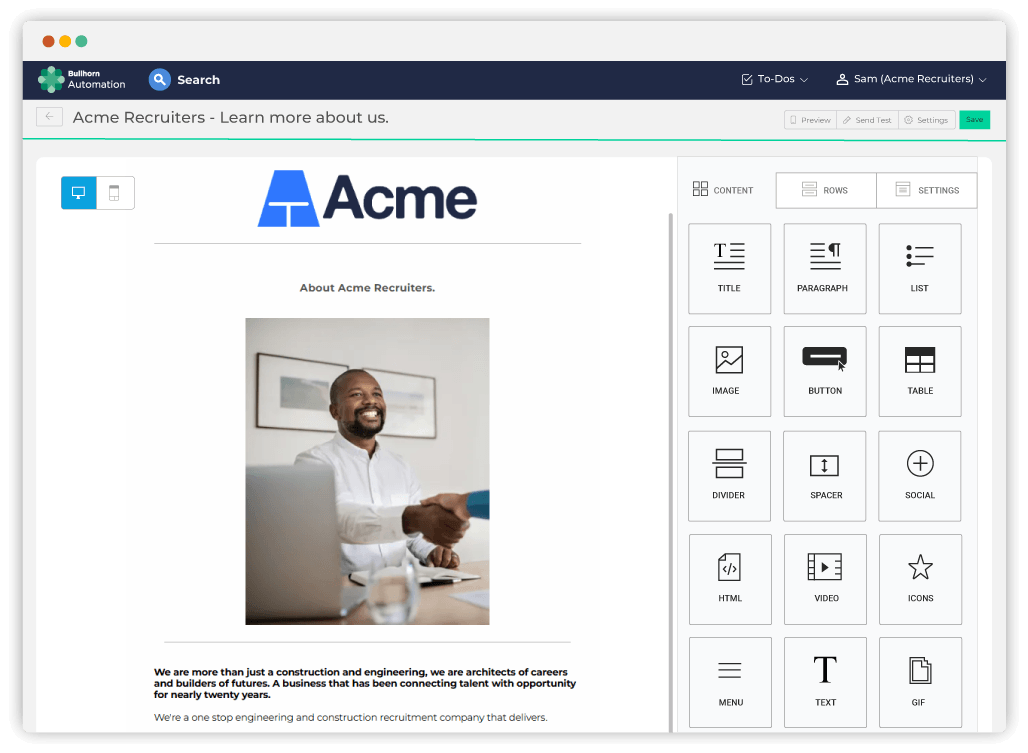Screen dimensions: 1028x753
Task: Click the 'We're a one stop' paragraph
Action: [x=351, y=718]
